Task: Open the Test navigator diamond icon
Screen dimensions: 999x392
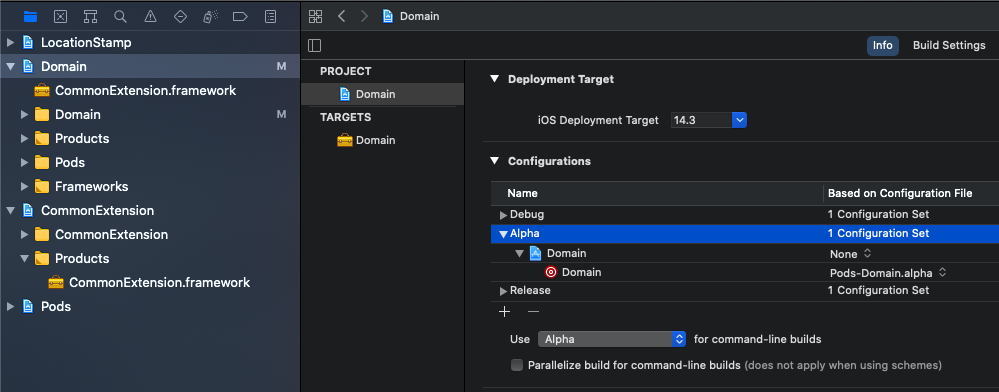Action: [x=180, y=17]
